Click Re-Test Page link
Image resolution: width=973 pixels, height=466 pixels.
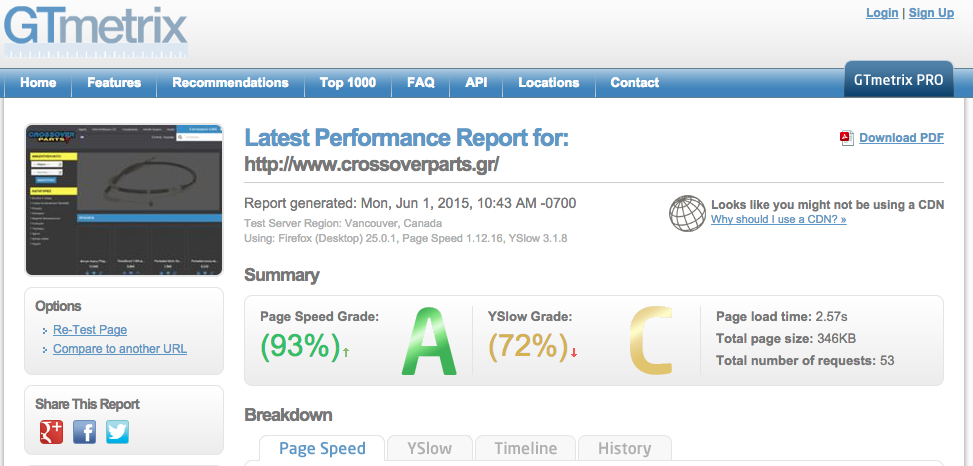(x=90, y=330)
